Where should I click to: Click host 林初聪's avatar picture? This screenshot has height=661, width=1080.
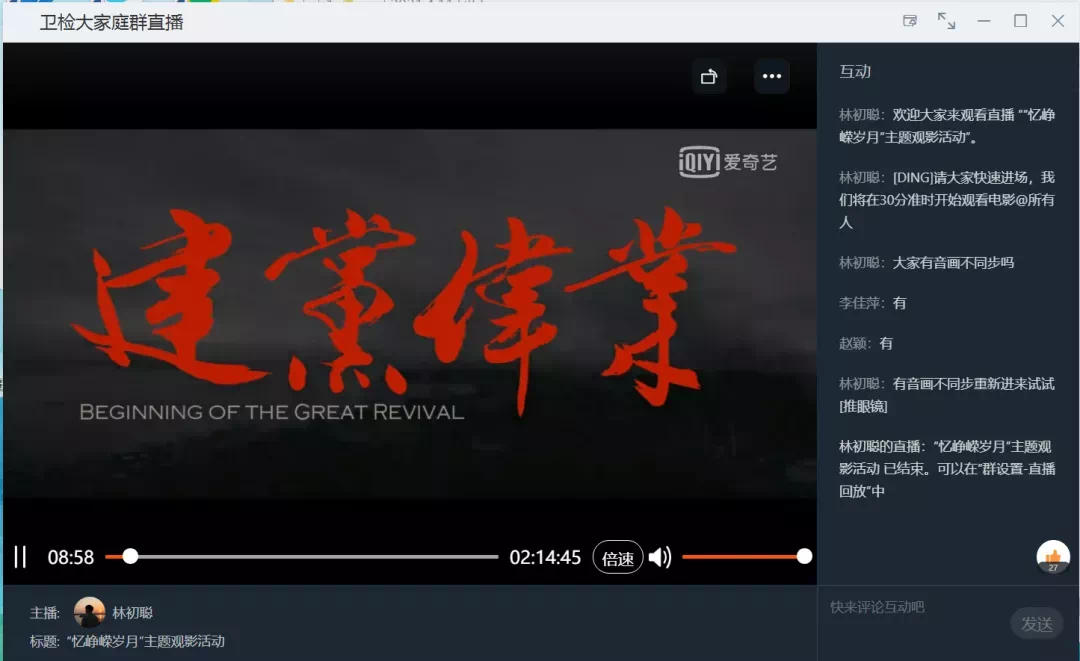(x=90, y=612)
